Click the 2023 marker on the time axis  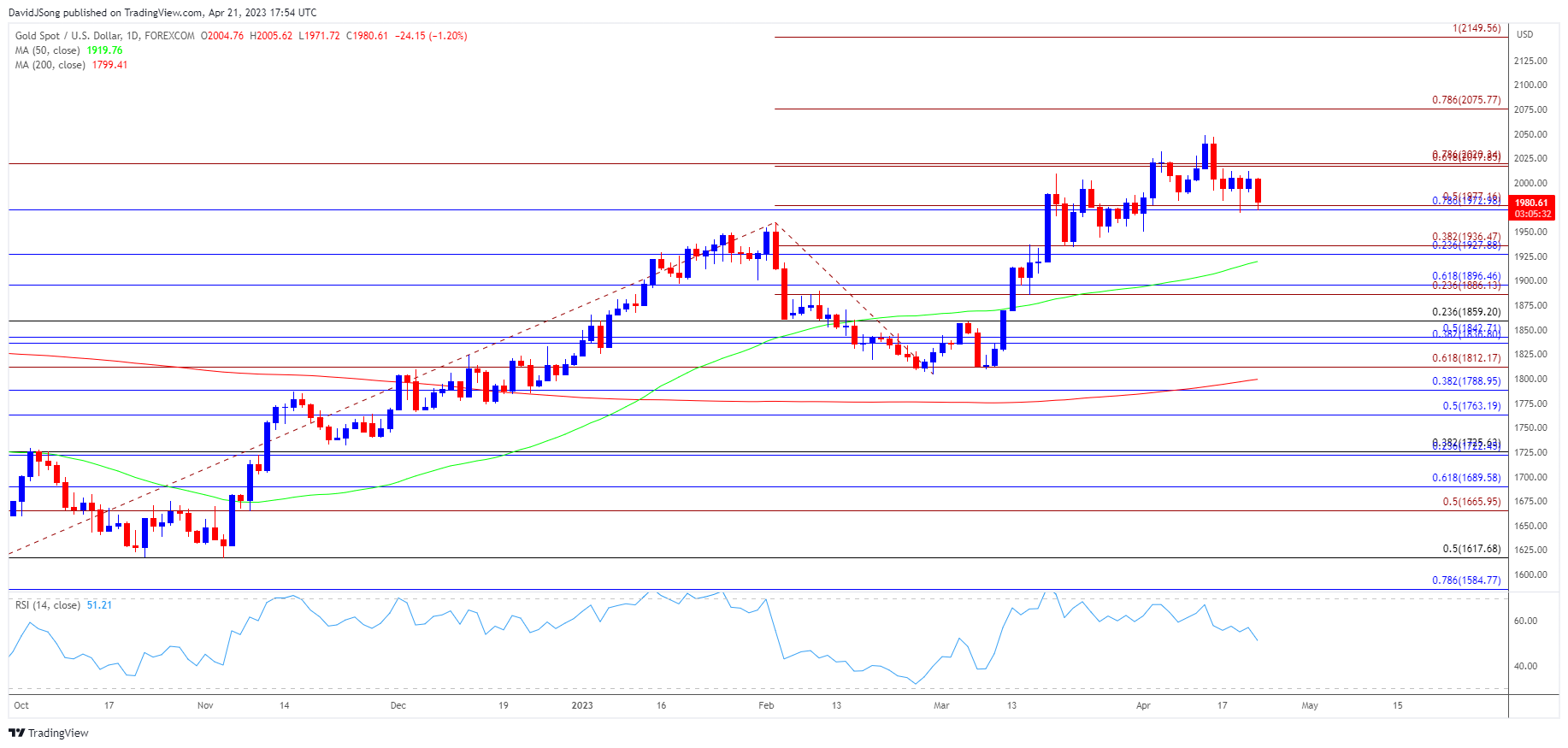tap(582, 705)
